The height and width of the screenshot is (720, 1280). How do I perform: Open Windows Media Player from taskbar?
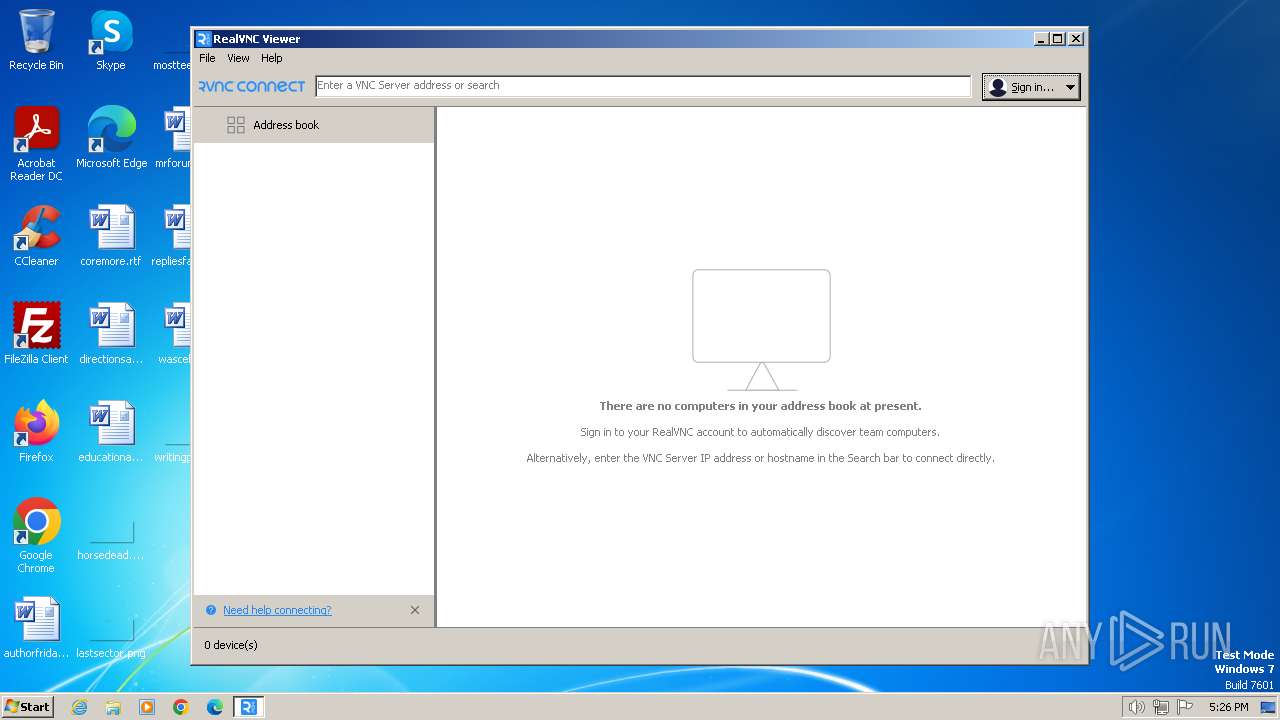coord(147,707)
